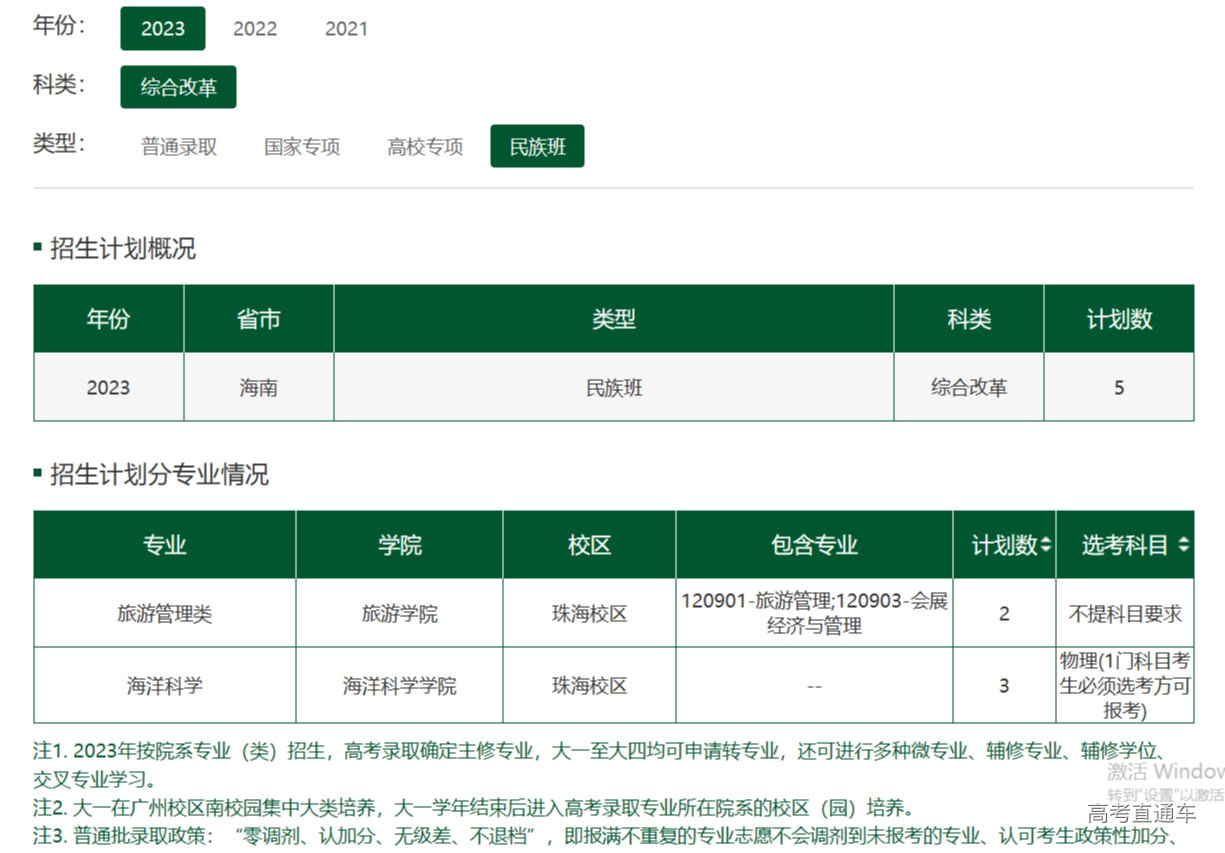Screen dimensions: 1225x853
Task: Click the 民族班 type tab
Action: (x=537, y=147)
